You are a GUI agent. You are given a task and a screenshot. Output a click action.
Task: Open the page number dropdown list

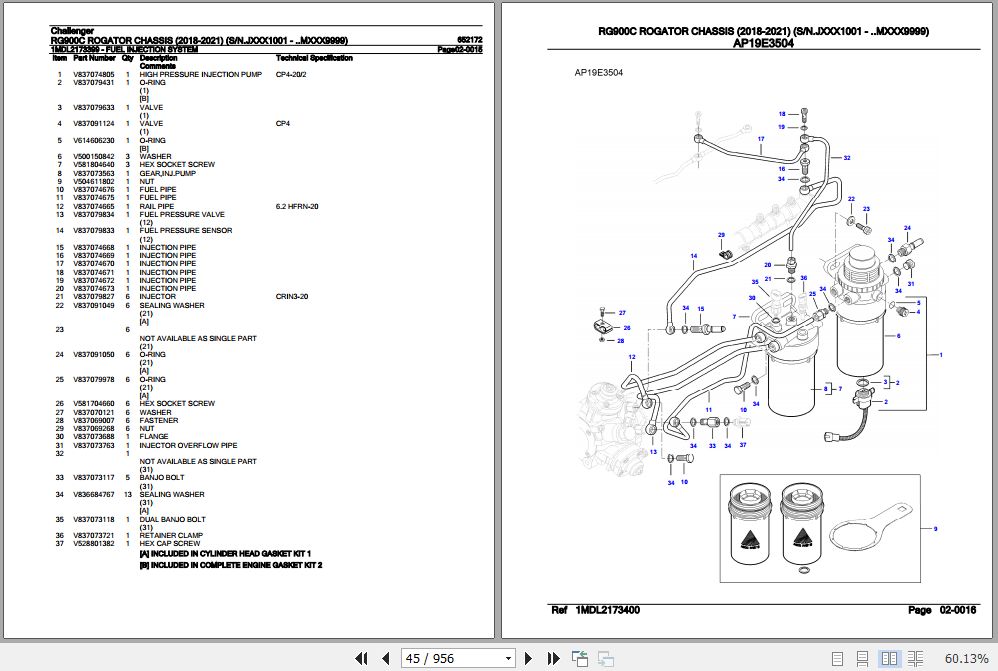508,658
